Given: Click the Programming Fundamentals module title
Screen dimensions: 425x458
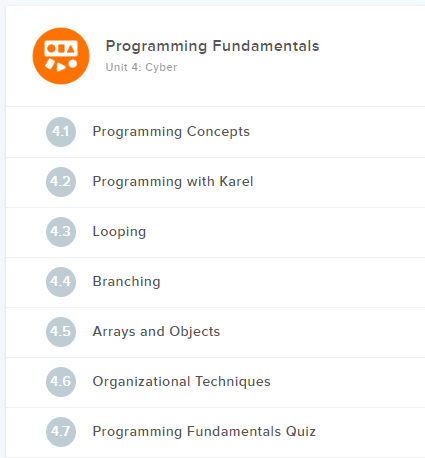Looking at the screenshot, I should click(x=212, y=46).
